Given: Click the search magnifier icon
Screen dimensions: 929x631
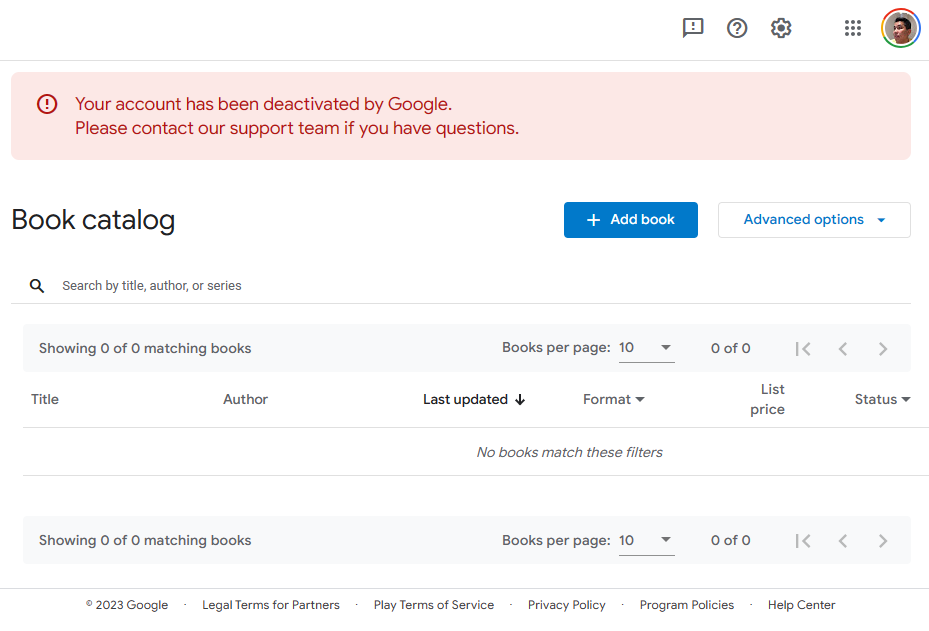Looking at the screenshot, I should [x=37, y=286].
